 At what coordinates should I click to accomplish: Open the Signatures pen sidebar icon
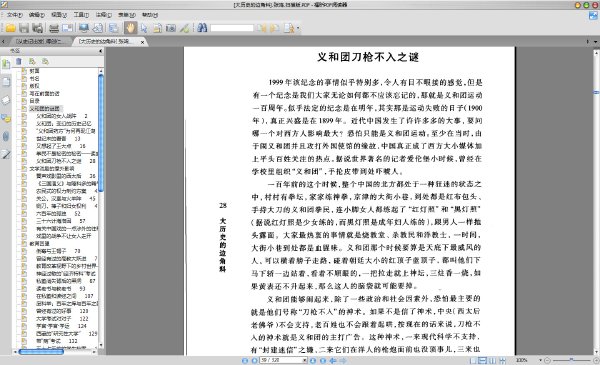tap(6, 154)
